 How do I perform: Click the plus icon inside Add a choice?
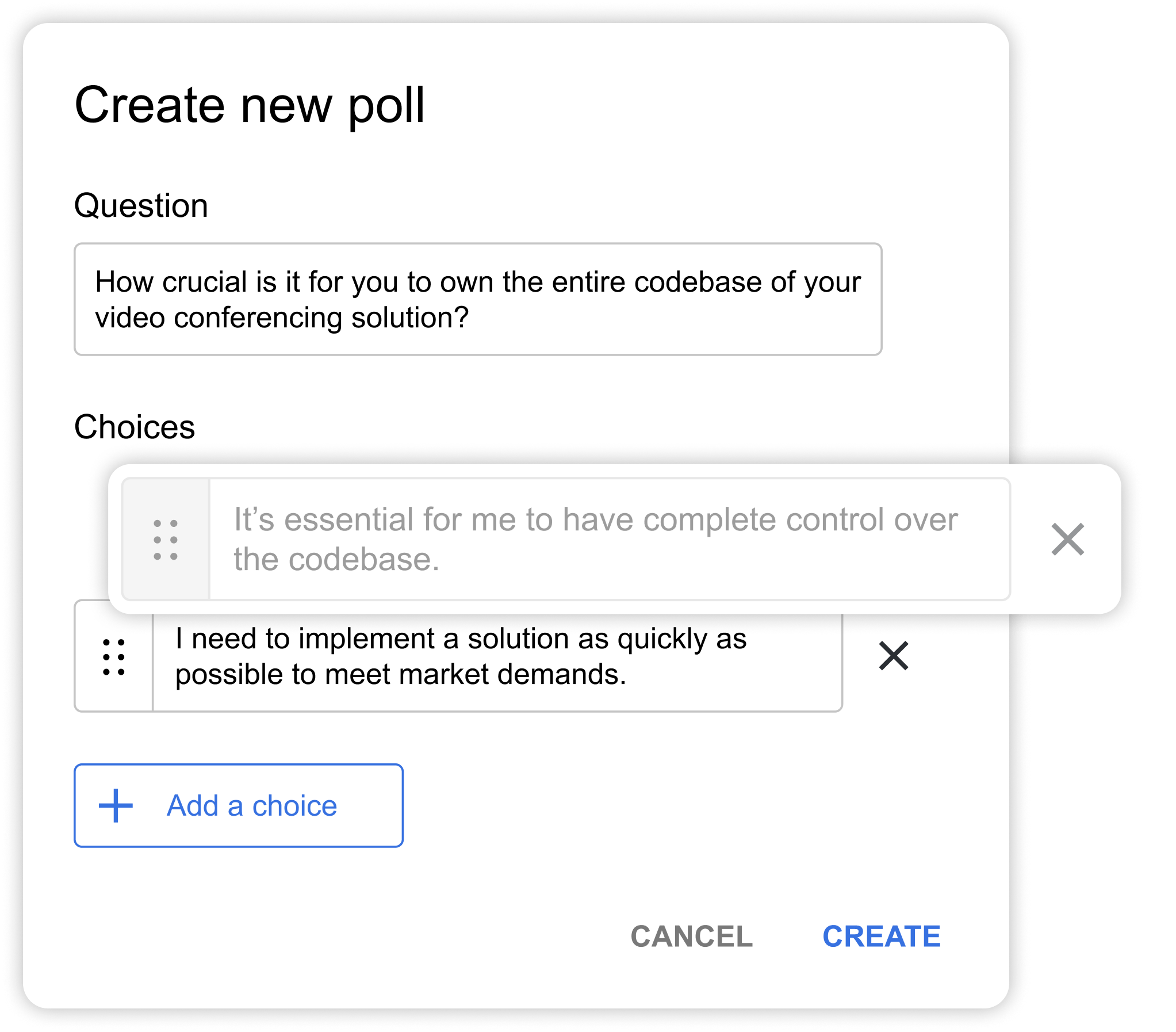click(116, 806)
